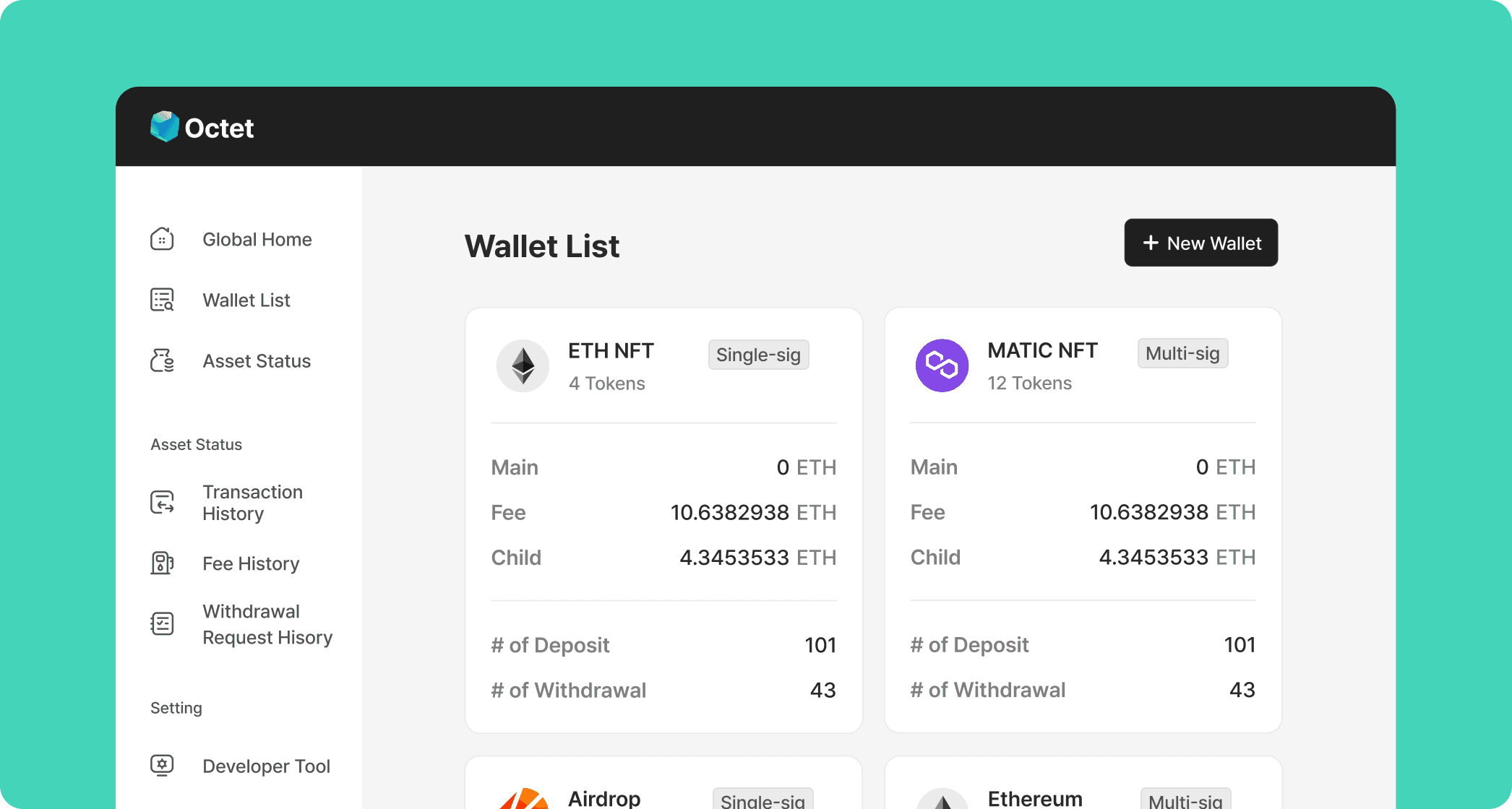The width and height of the screenshot is (1512, 809).
Task: Click the Global Home sidebar icon
Action: pos(162,239)
